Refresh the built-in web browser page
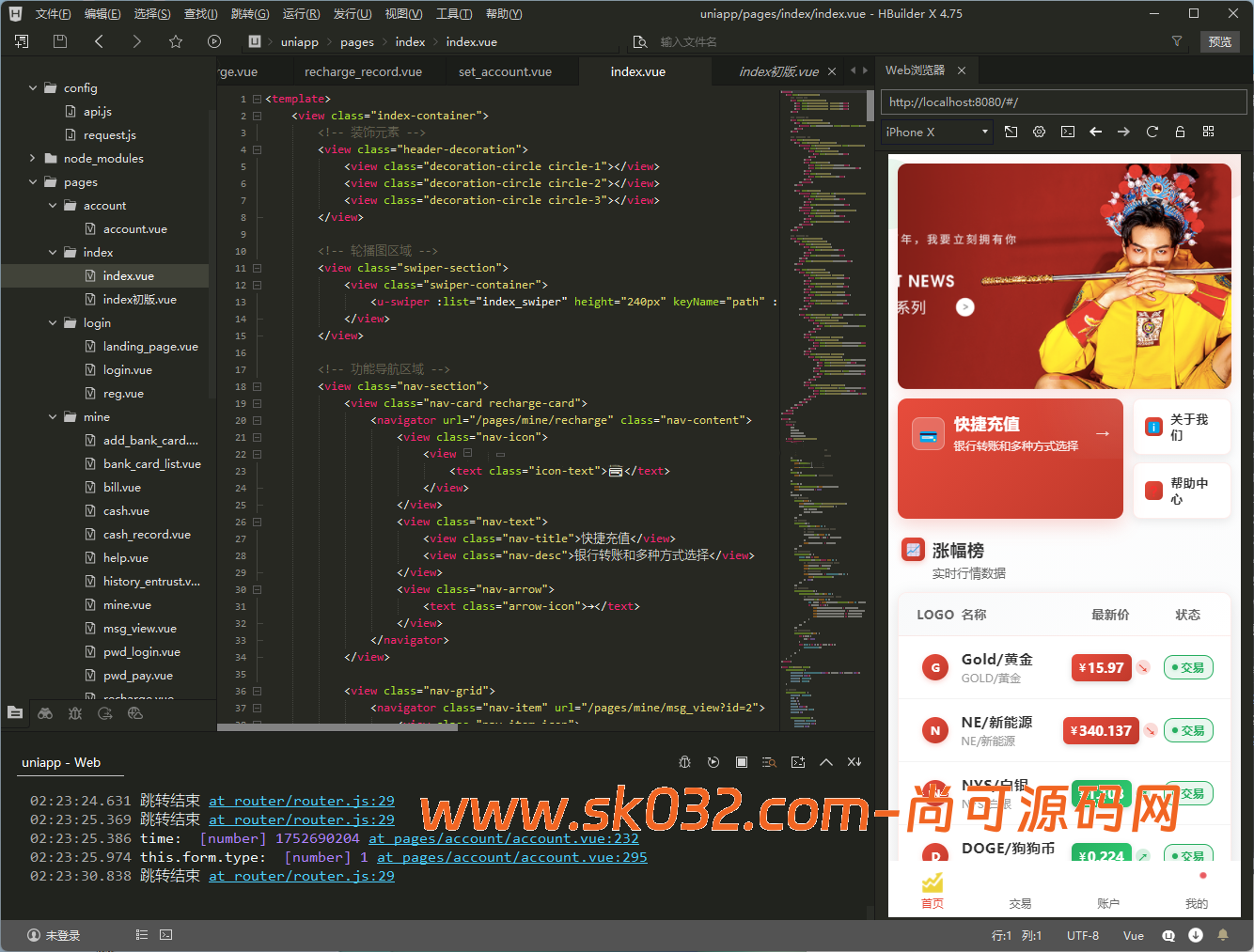 (1152, 132)
